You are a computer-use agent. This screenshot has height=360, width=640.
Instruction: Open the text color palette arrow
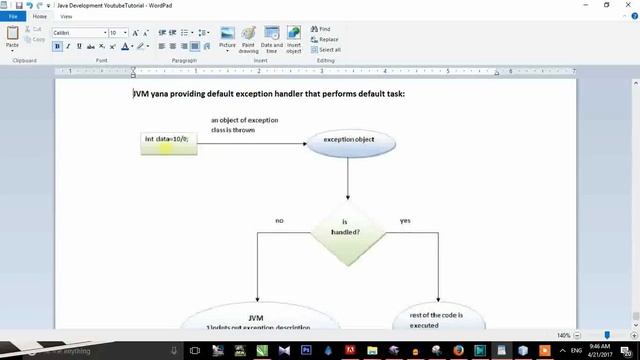tap(132, 47)
